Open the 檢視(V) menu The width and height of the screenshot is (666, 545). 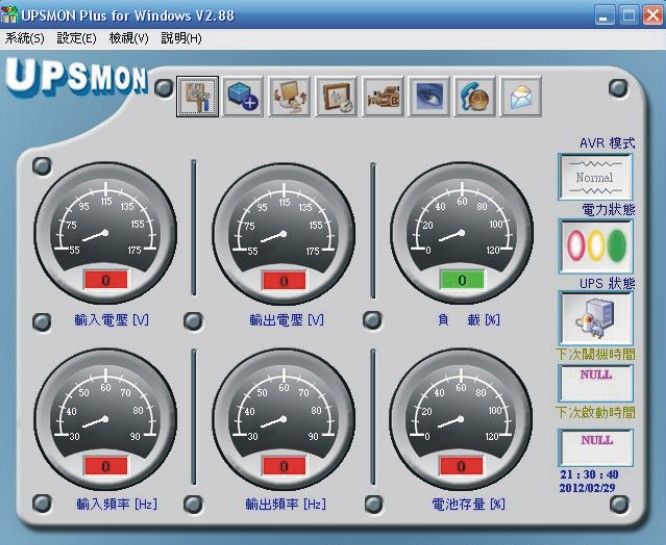tap(129, 38)
